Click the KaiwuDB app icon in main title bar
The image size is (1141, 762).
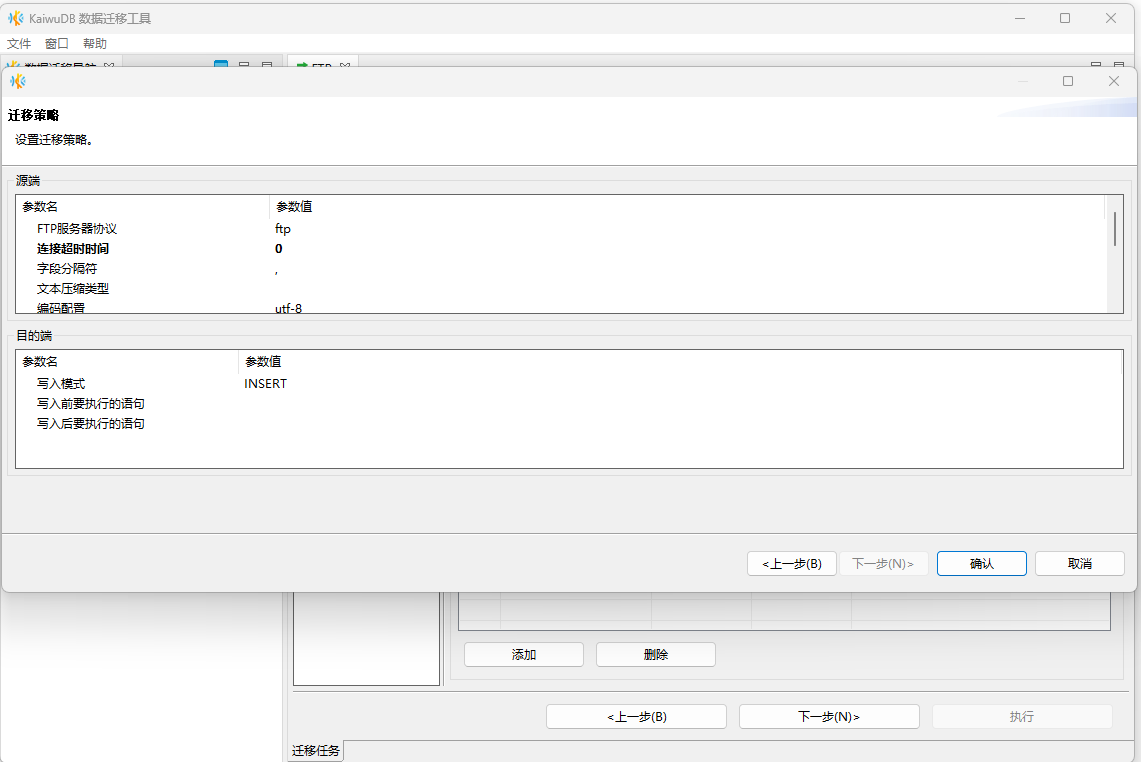(16, 18)
